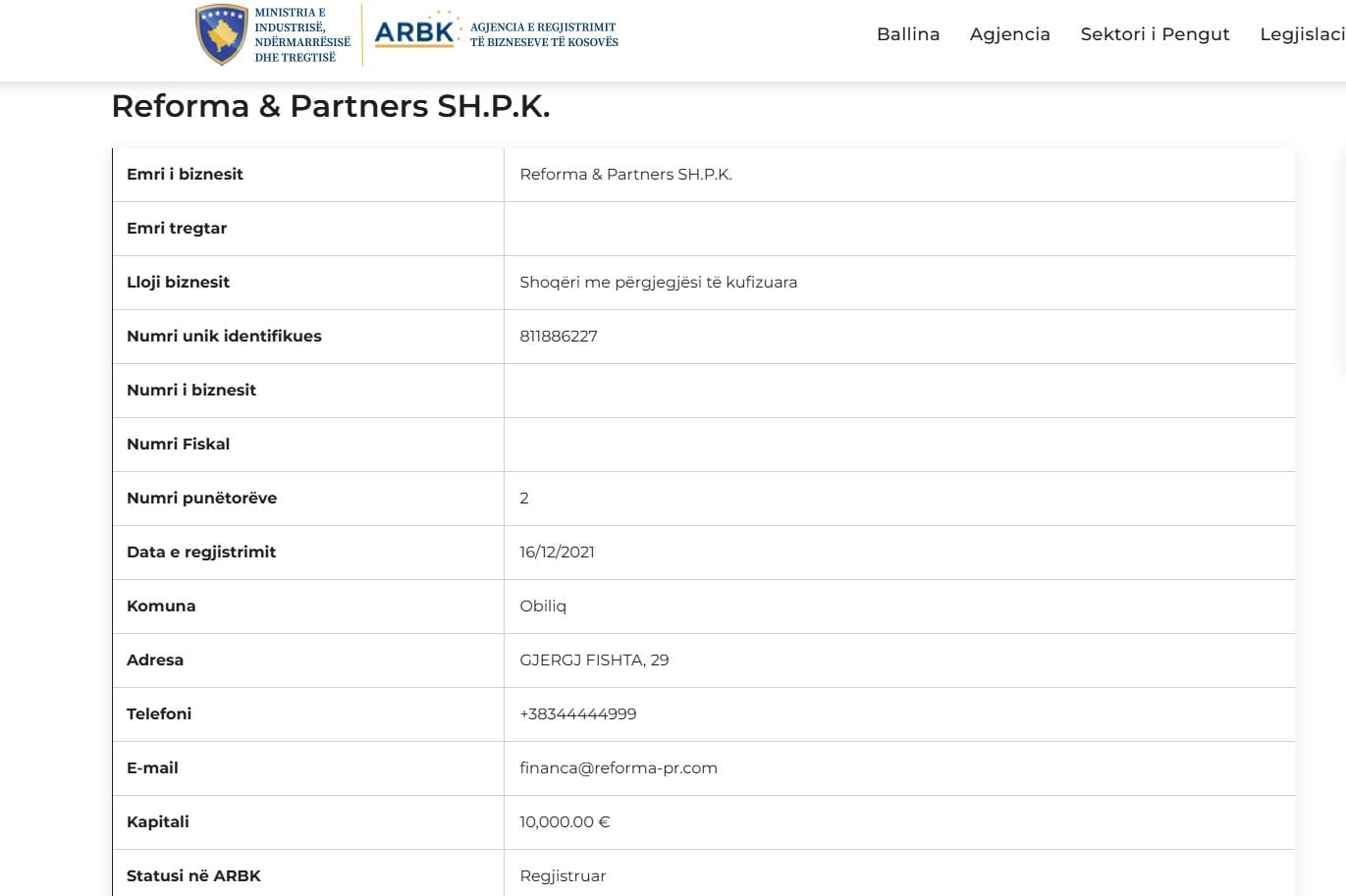Click the registration date 16/12/2021
The height and width of the screenshot is (896, 1346).
point(557,553)
